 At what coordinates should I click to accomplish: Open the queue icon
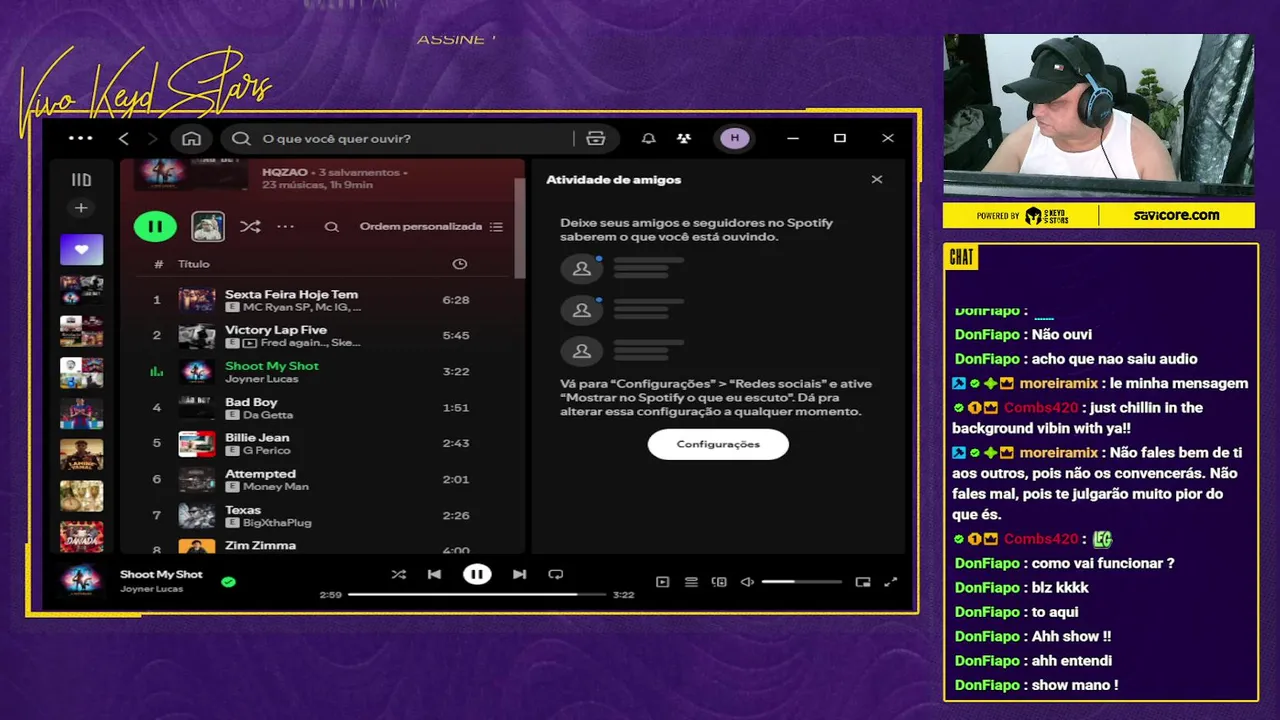click(691, 582)
